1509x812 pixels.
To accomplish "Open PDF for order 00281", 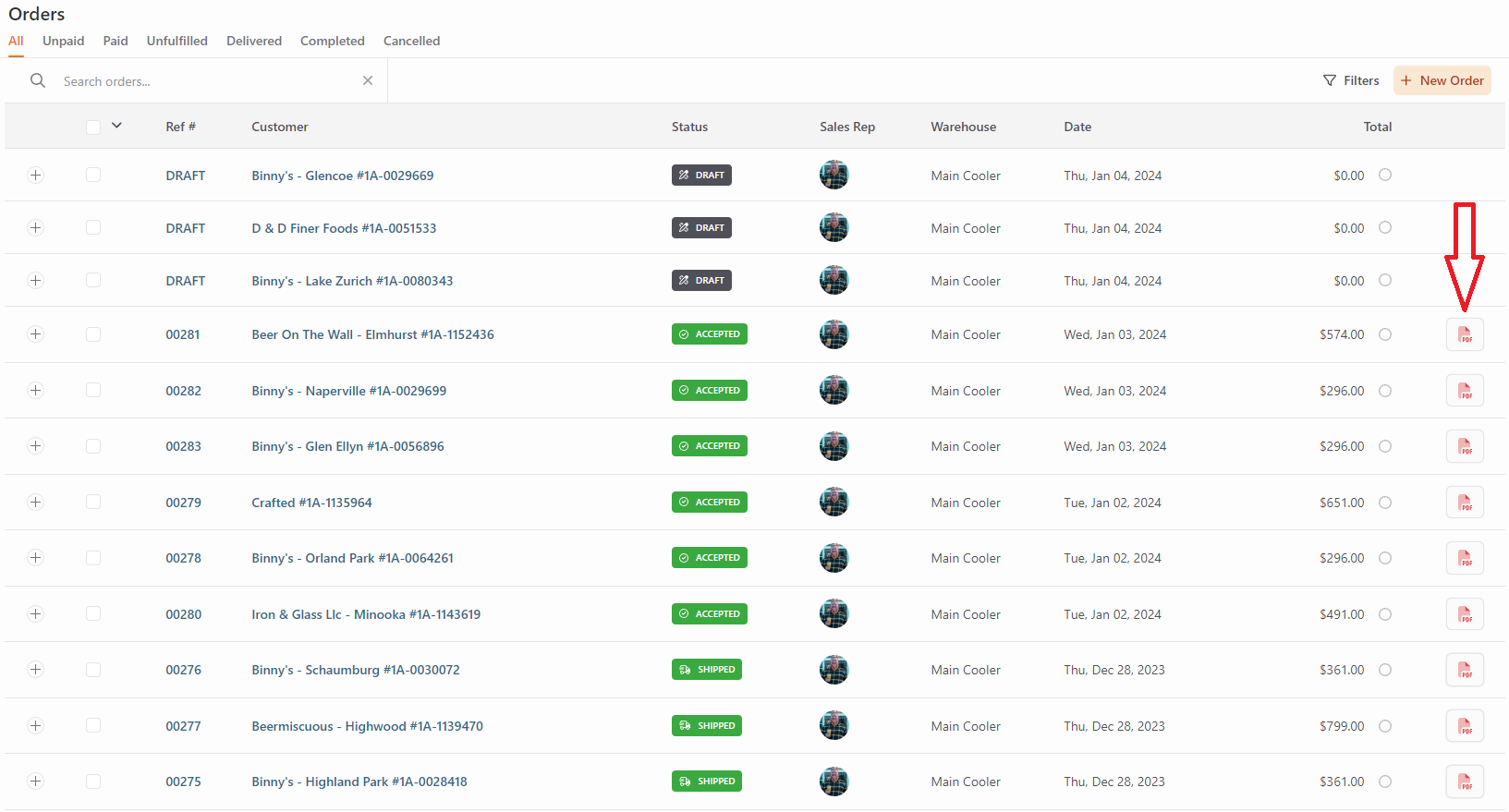I will (1465, 334).
